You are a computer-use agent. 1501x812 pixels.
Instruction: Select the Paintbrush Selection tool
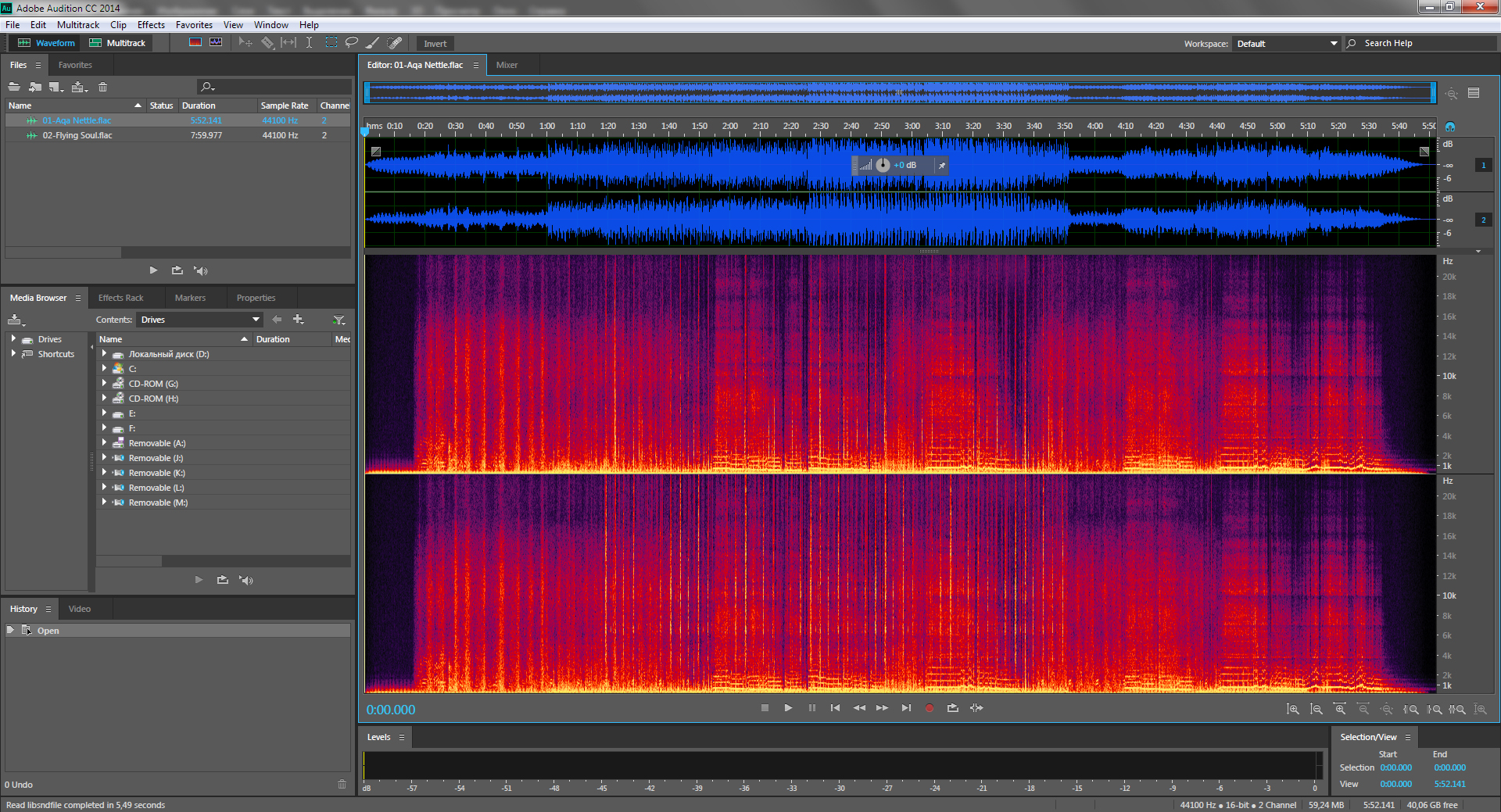(373, 43)
